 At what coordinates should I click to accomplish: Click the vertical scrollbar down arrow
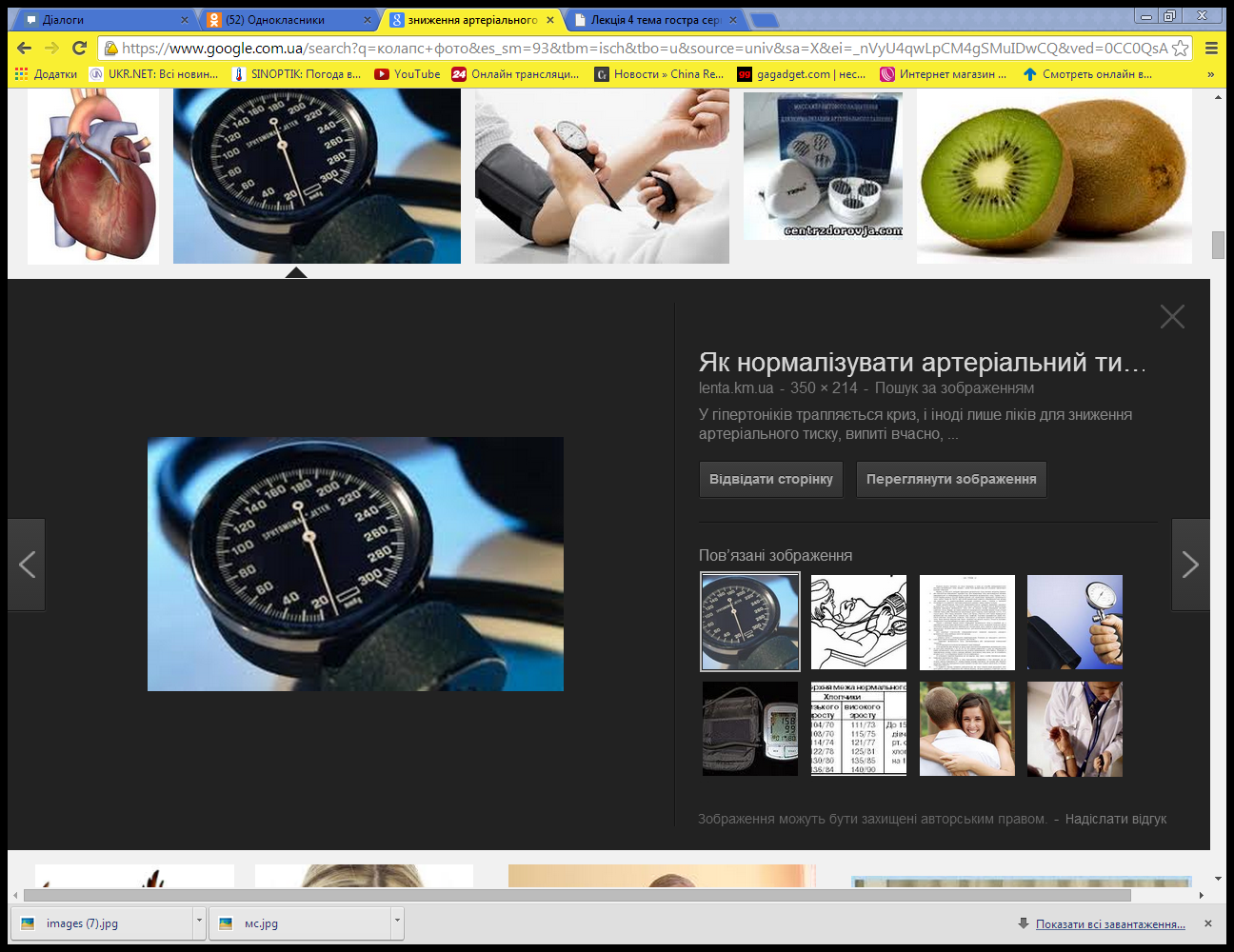(1218, 879)
